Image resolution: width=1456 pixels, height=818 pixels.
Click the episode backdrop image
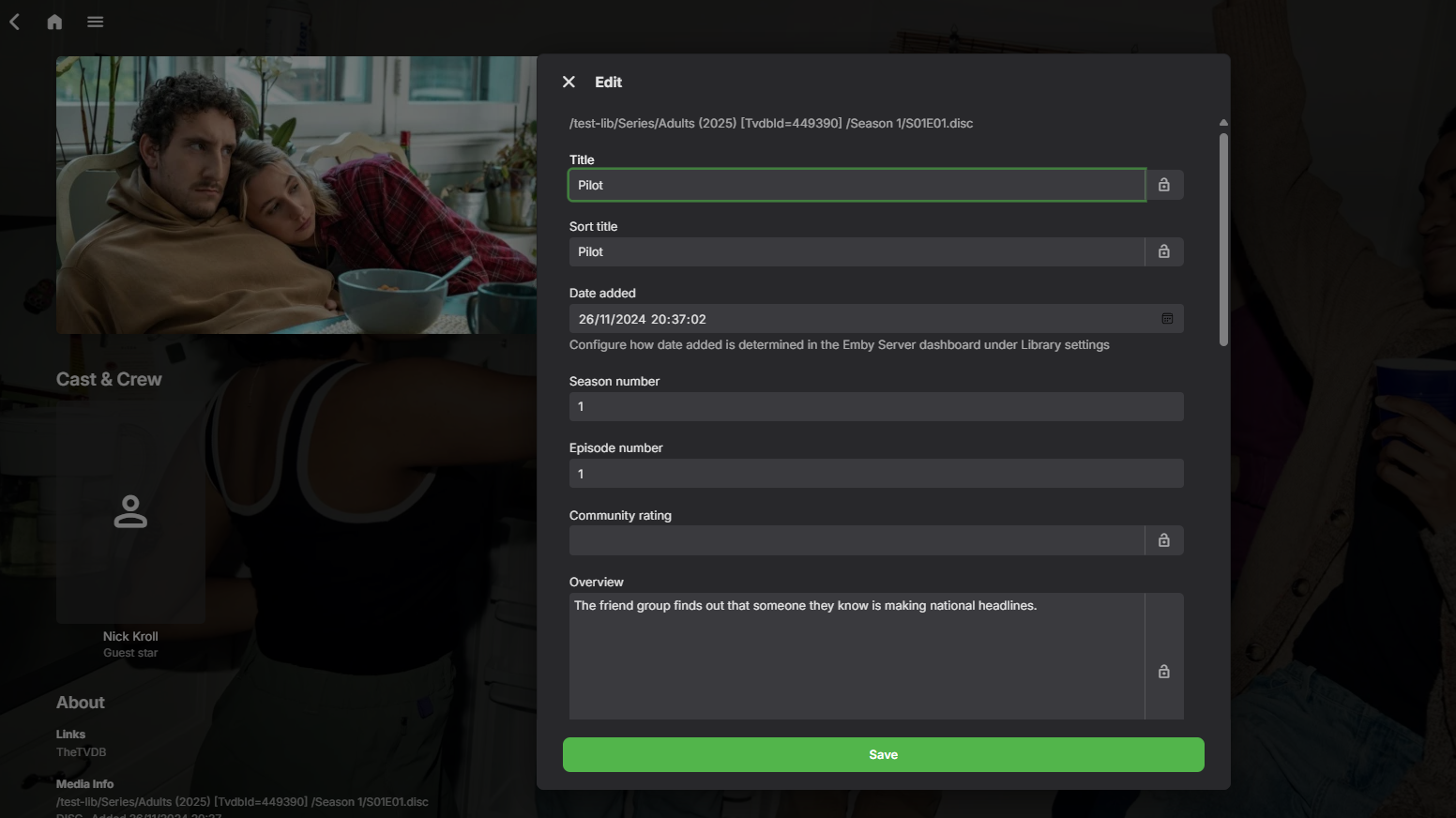point(296,195)
